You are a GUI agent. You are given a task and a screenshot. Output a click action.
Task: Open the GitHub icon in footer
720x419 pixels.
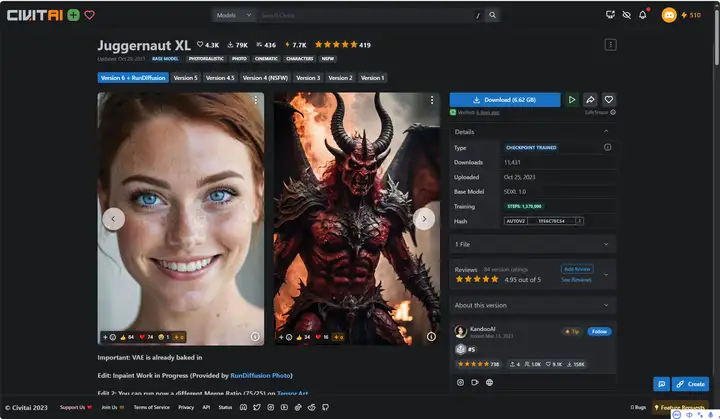coord(326,408)
